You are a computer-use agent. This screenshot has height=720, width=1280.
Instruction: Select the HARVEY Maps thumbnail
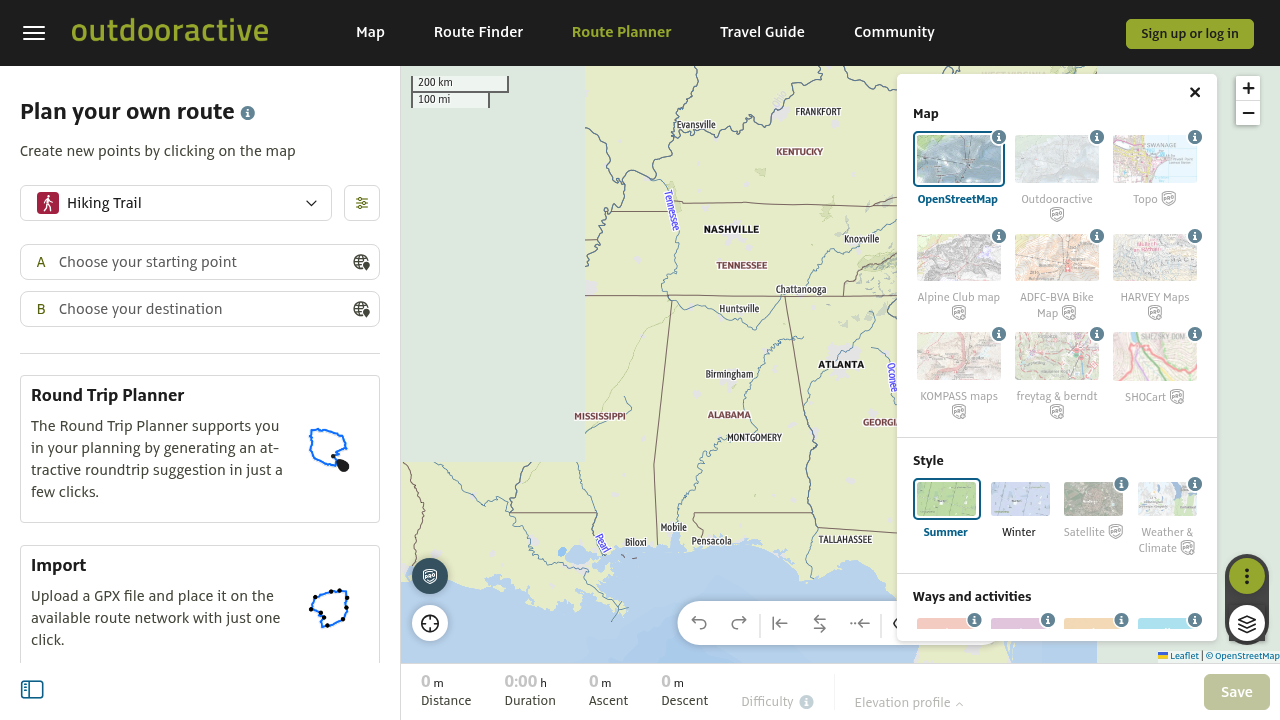point(1155,258)
